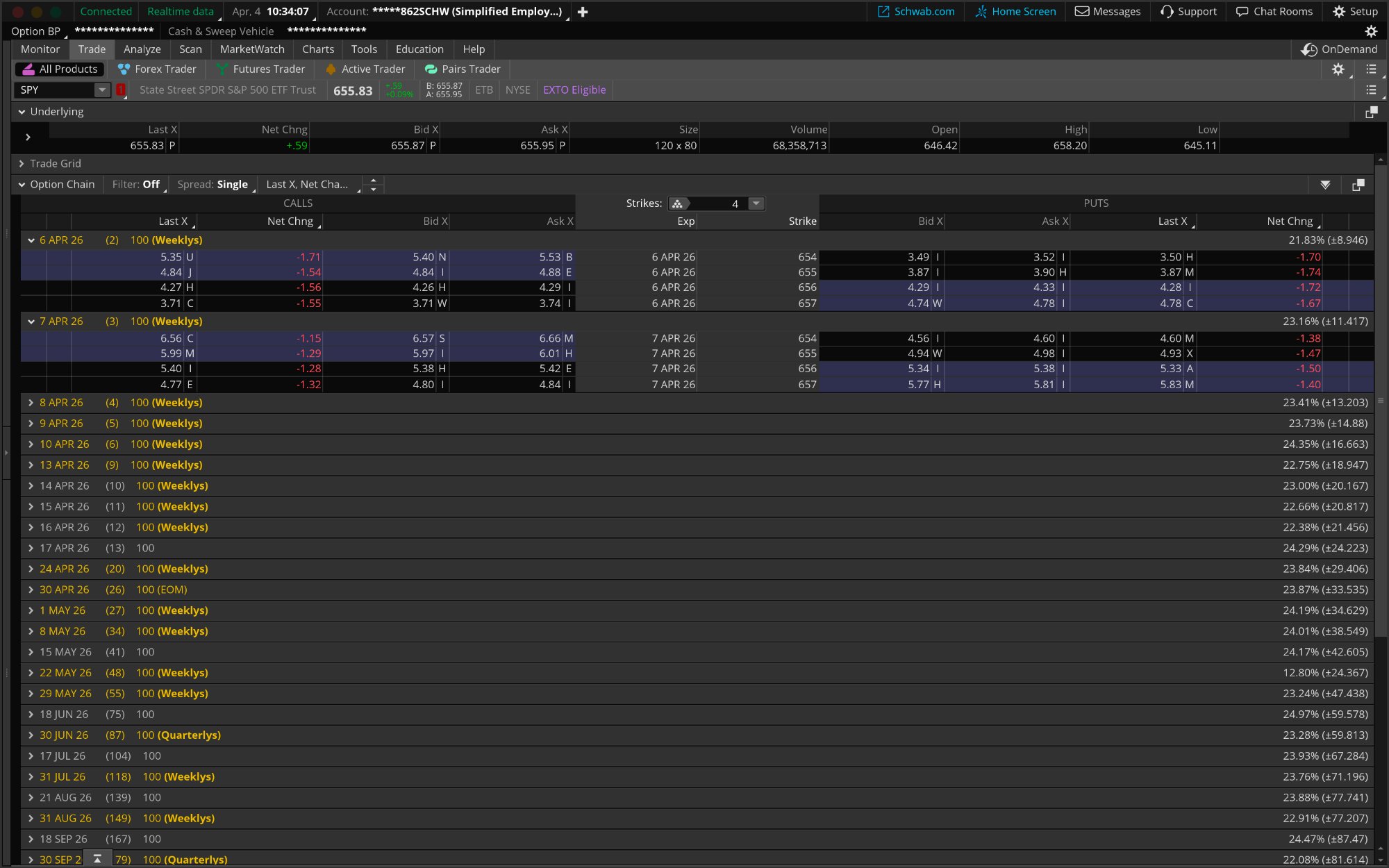The height and width of the screenshot is (868, 1389).
Task: Open Pairs Trader
Action: click(463, 69)
